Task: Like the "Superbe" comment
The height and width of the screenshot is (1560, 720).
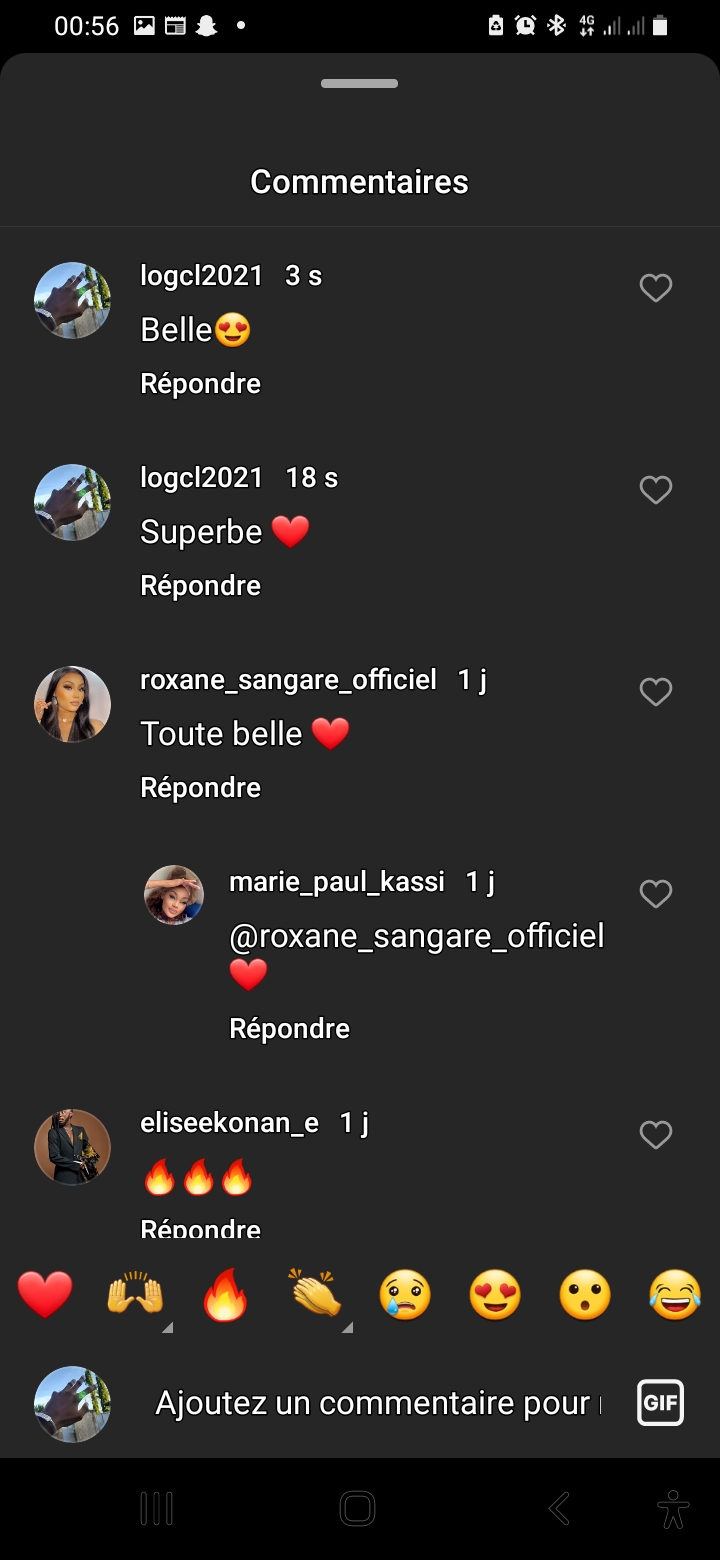Action: coord(655,490)
